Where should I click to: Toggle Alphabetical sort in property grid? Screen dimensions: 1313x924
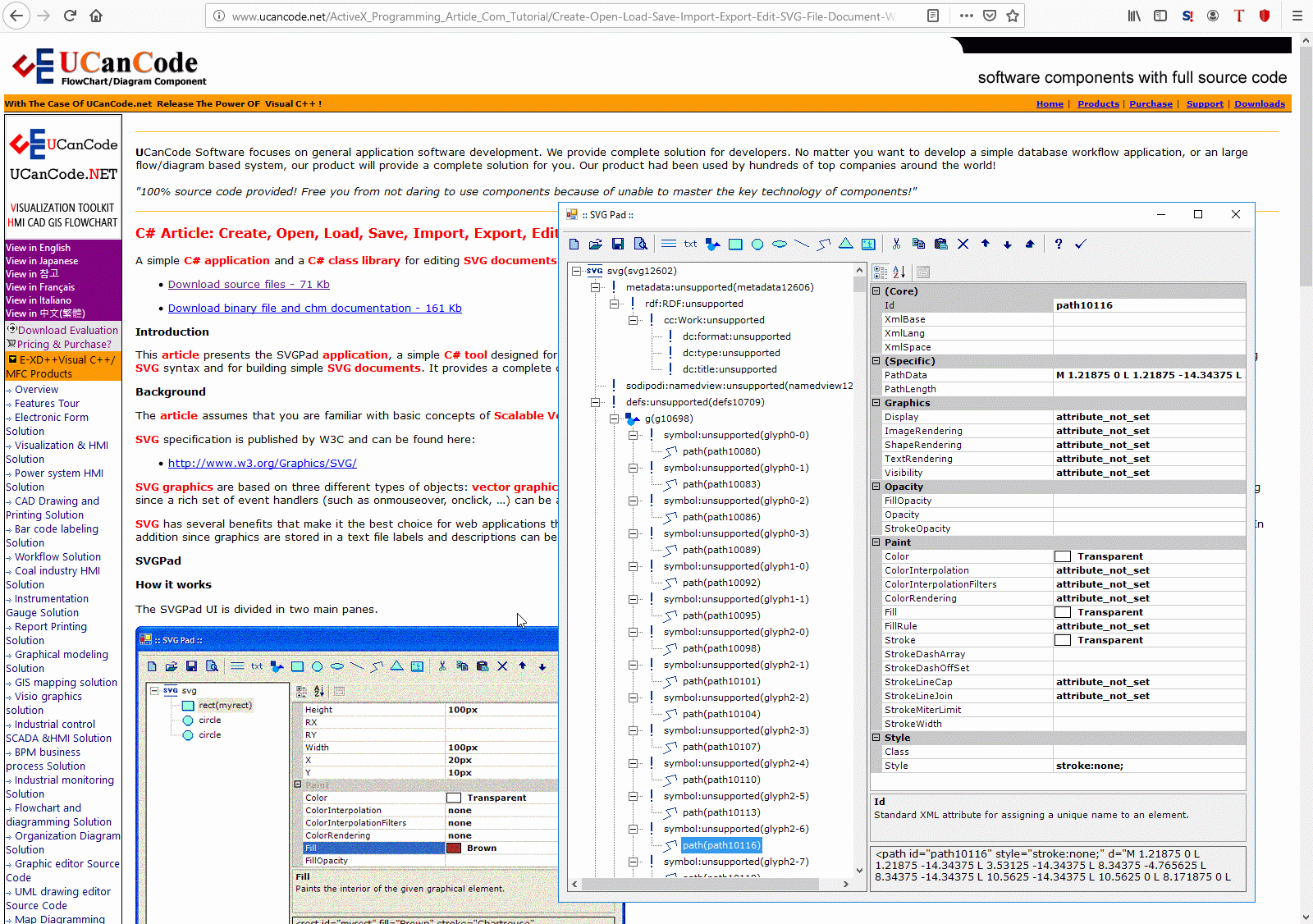[899, 272]
